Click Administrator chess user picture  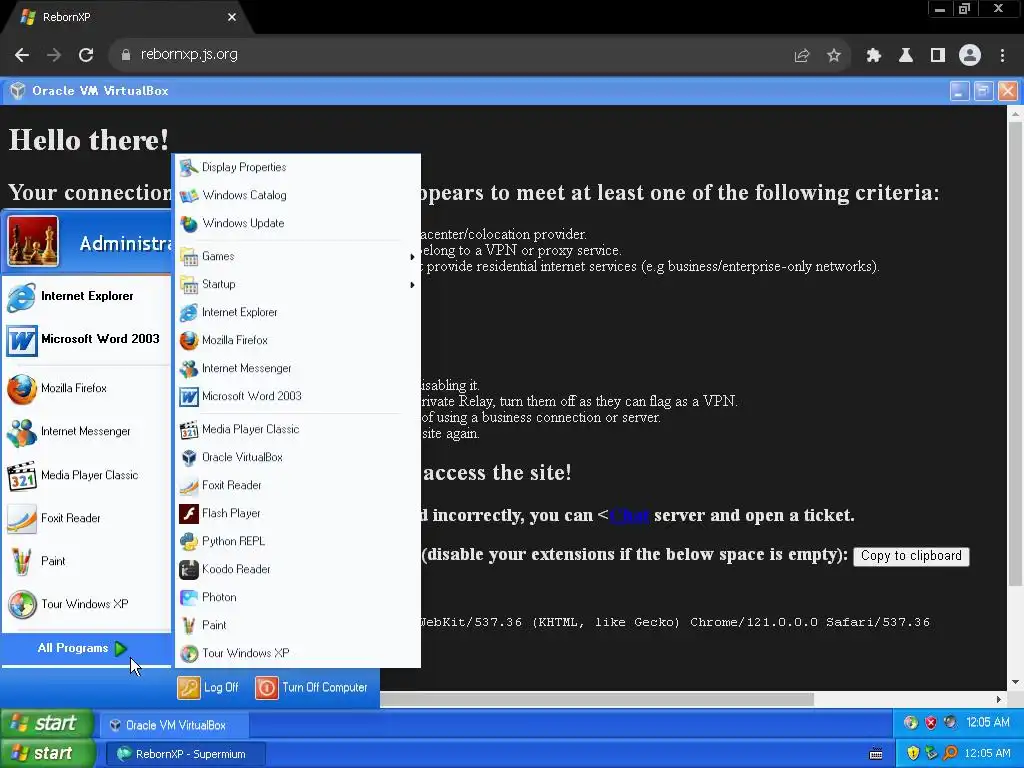click(x=33, y=242)
